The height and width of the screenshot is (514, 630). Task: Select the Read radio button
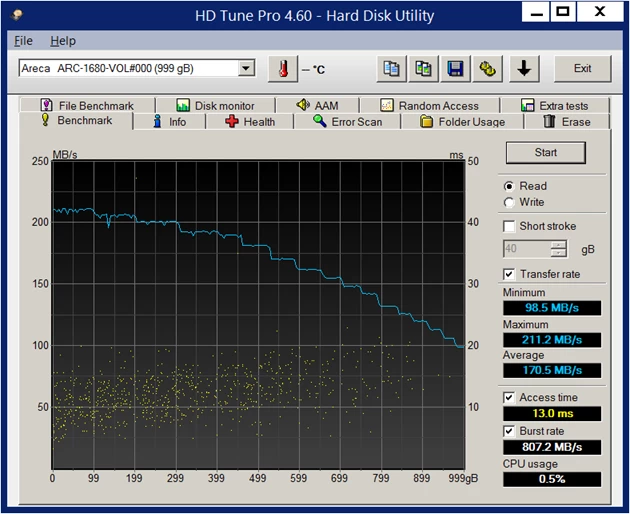click(509, 186)
